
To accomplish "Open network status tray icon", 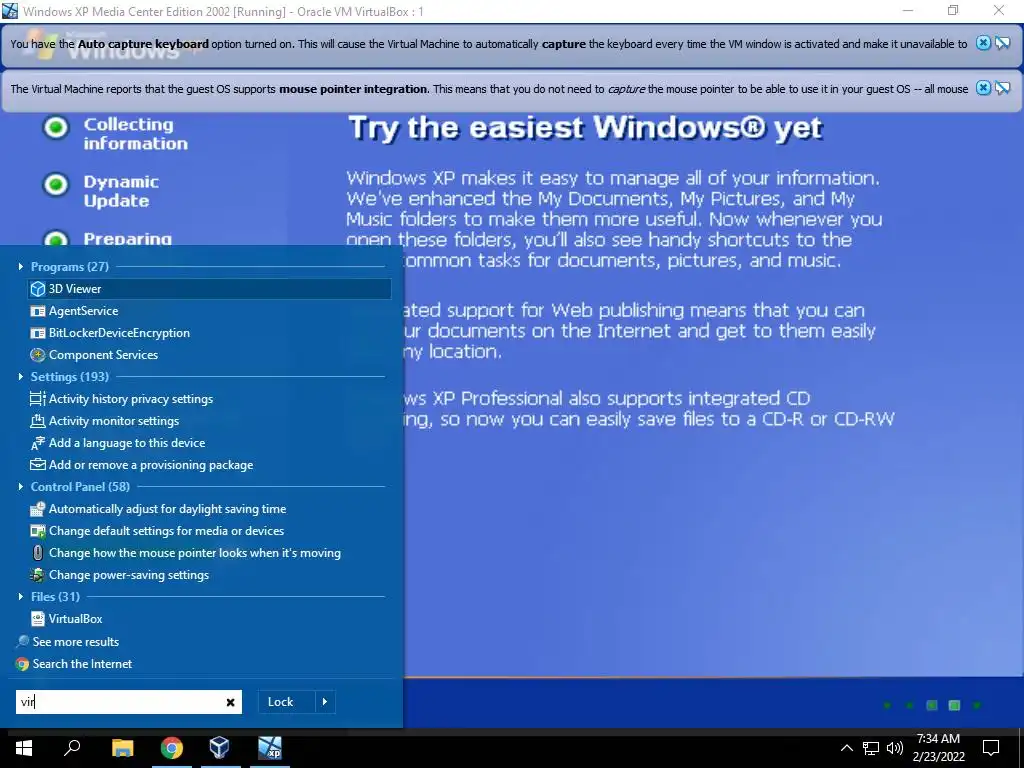I will tap(871, 748).
